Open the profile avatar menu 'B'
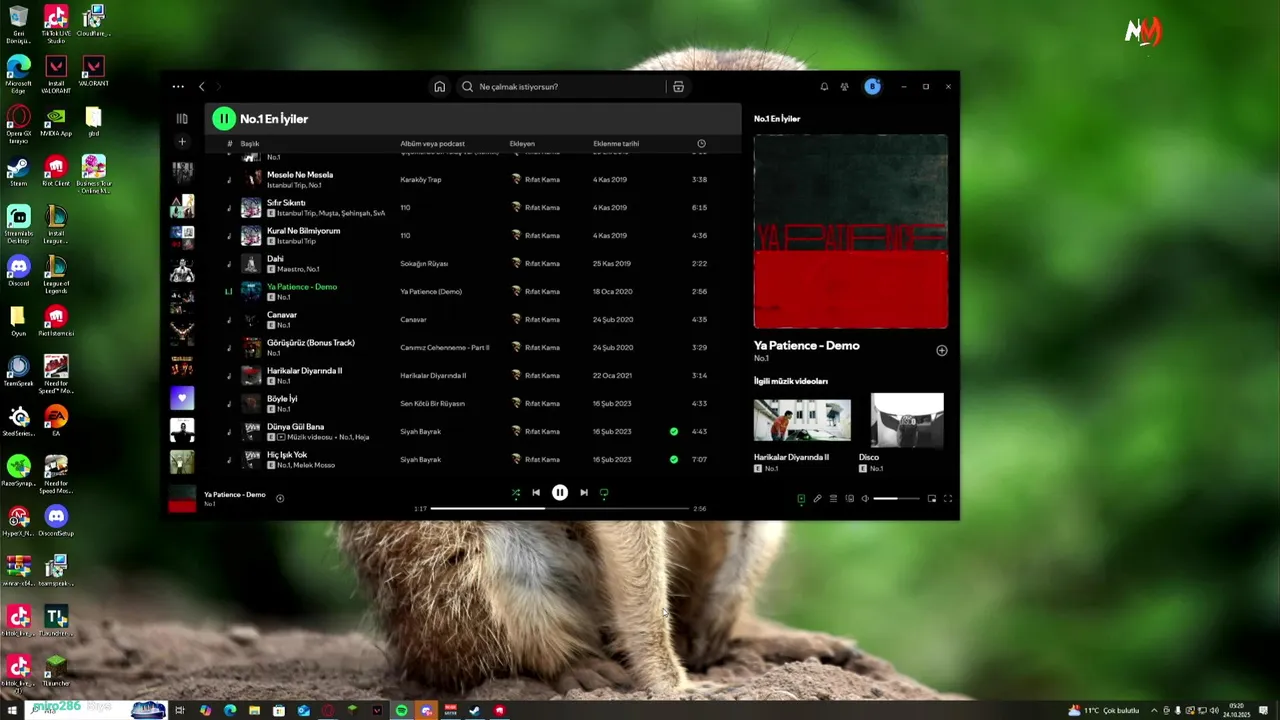Screen dimensions: 1280x720 [872, 87]
